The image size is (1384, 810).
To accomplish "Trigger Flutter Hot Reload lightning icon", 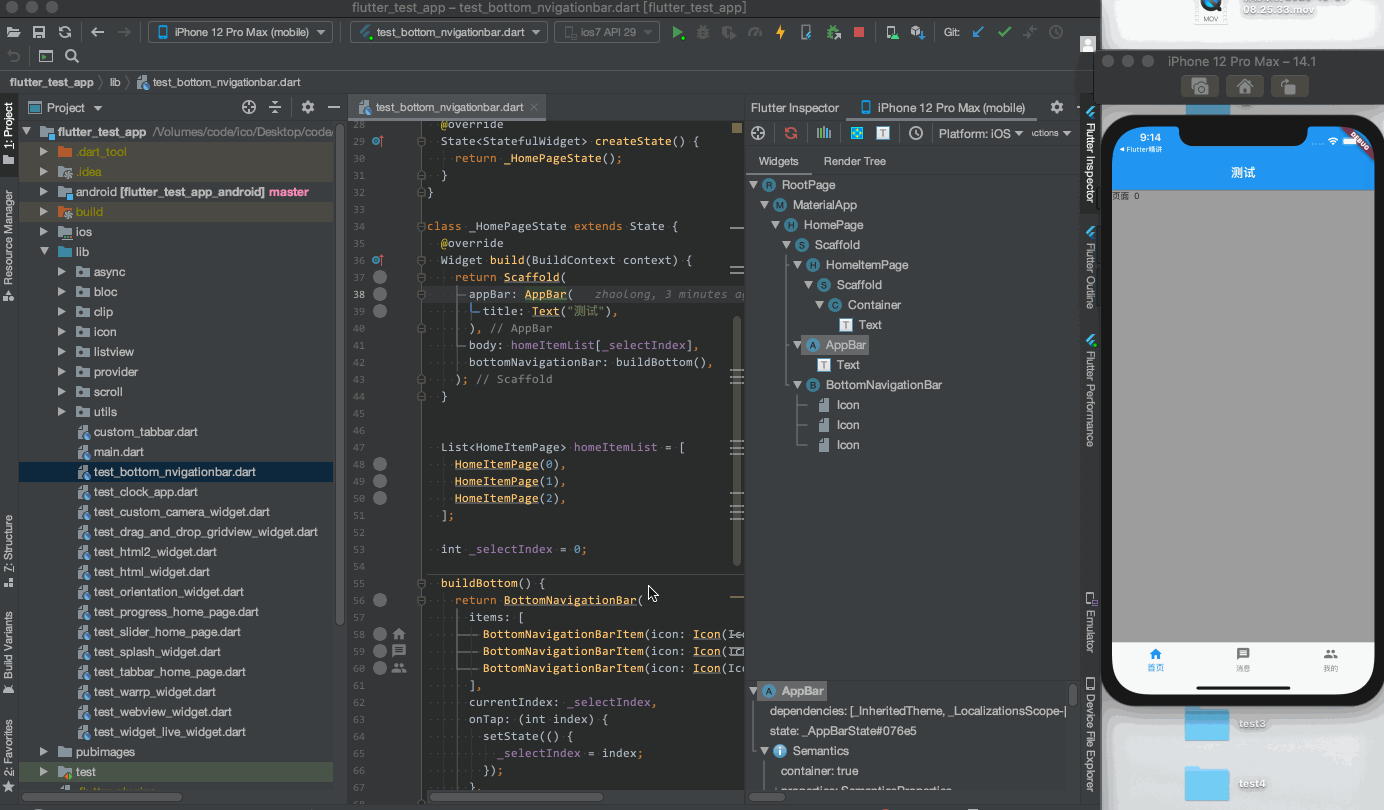I will point(781,32).
